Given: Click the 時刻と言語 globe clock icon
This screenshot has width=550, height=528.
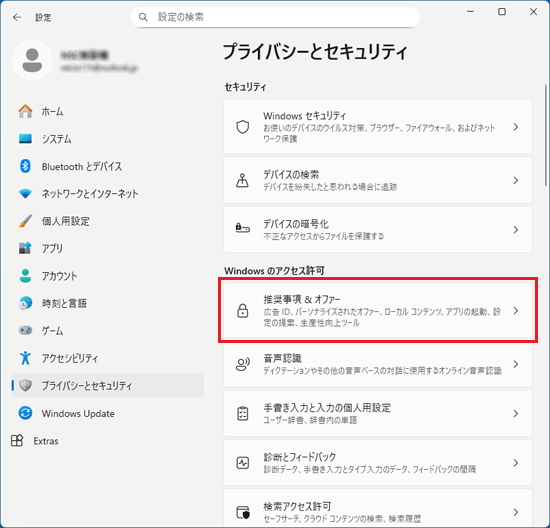Looking at the screenshot, I should click(x=25, y=303).
